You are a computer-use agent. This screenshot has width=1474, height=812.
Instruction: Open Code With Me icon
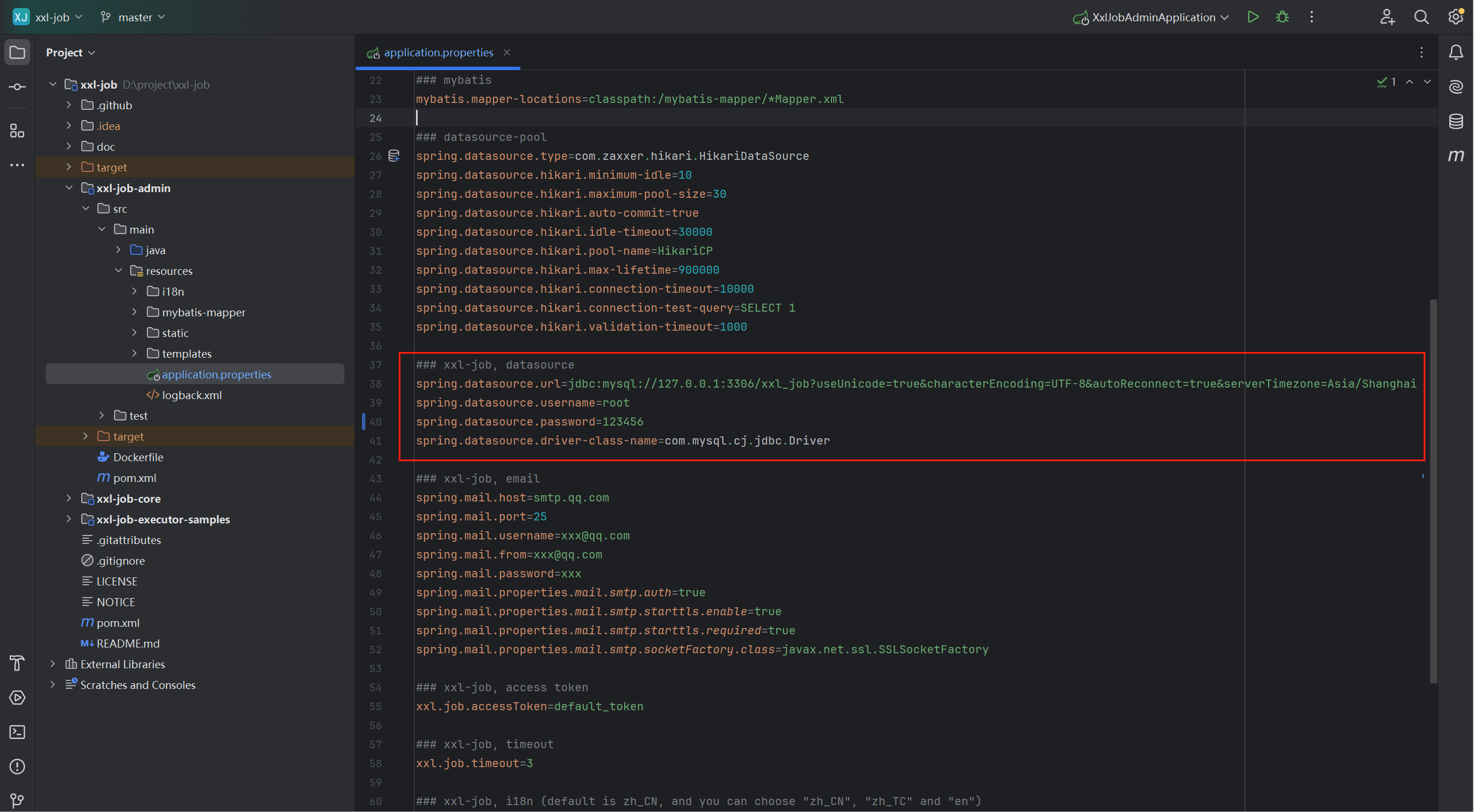coord(1387,17)
